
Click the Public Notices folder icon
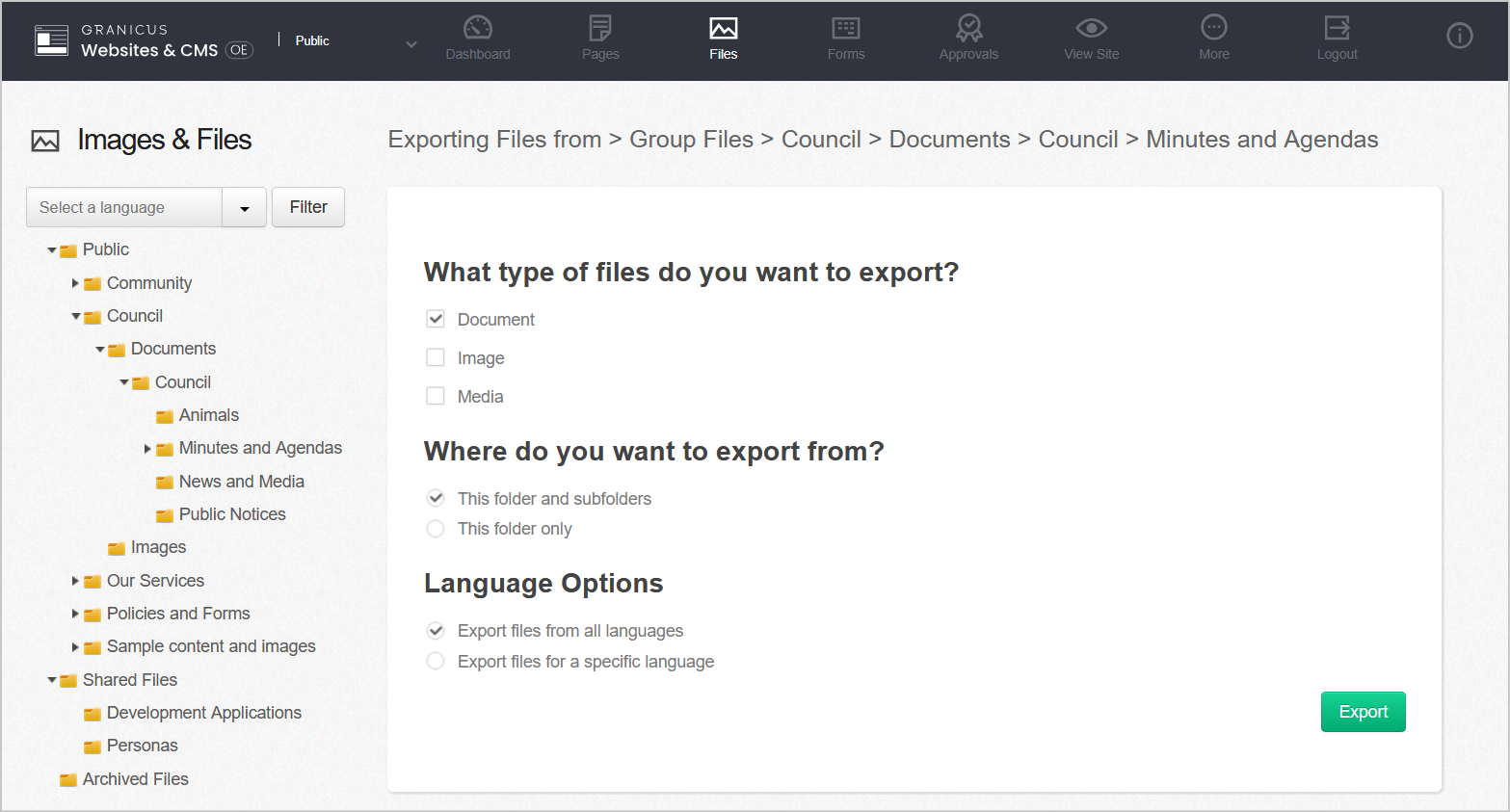point(165,515)
